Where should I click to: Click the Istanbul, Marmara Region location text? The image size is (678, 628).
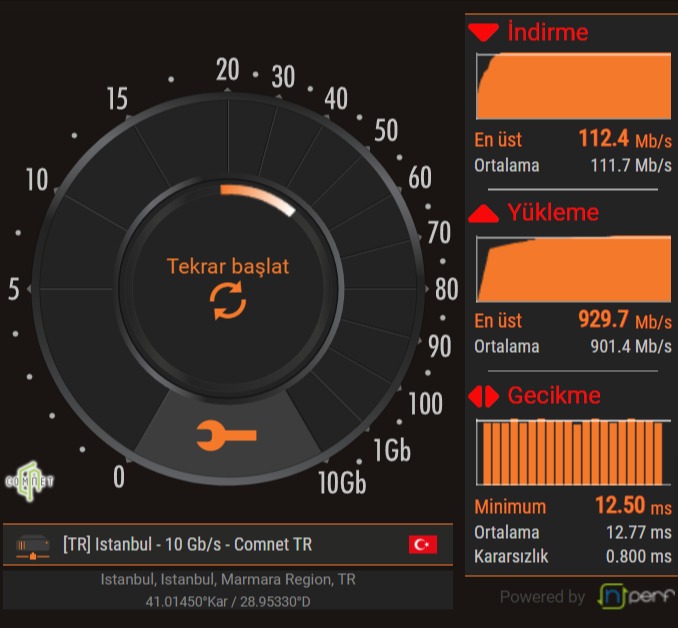point(228,580)
